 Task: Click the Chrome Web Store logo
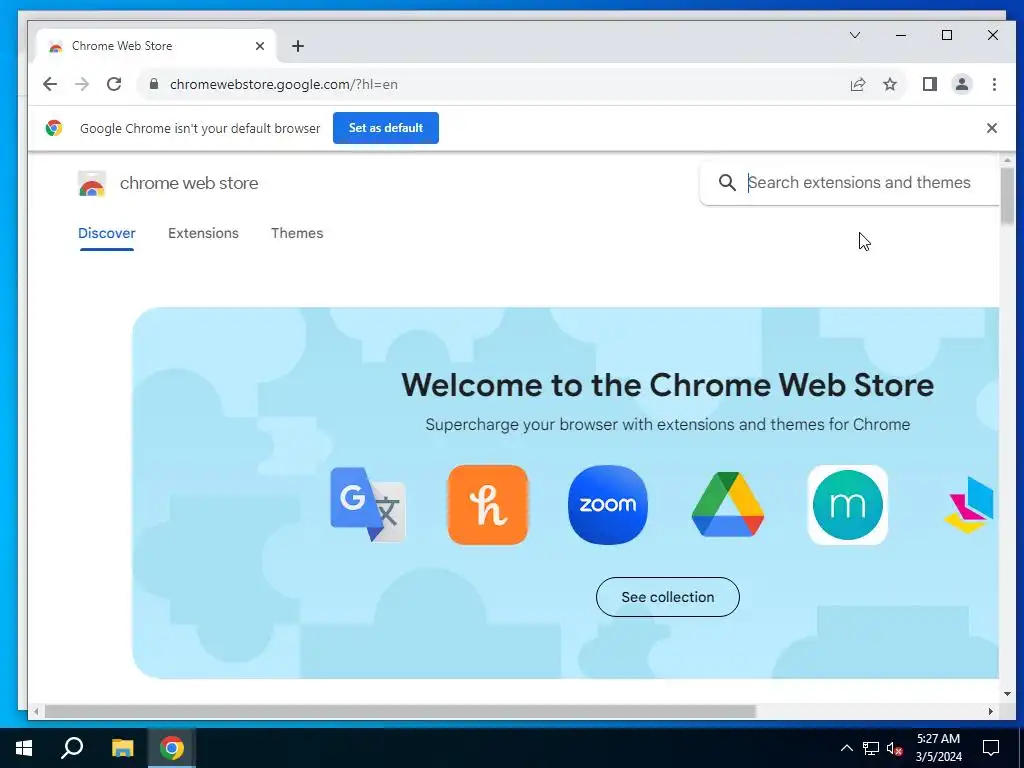(92, 184)
